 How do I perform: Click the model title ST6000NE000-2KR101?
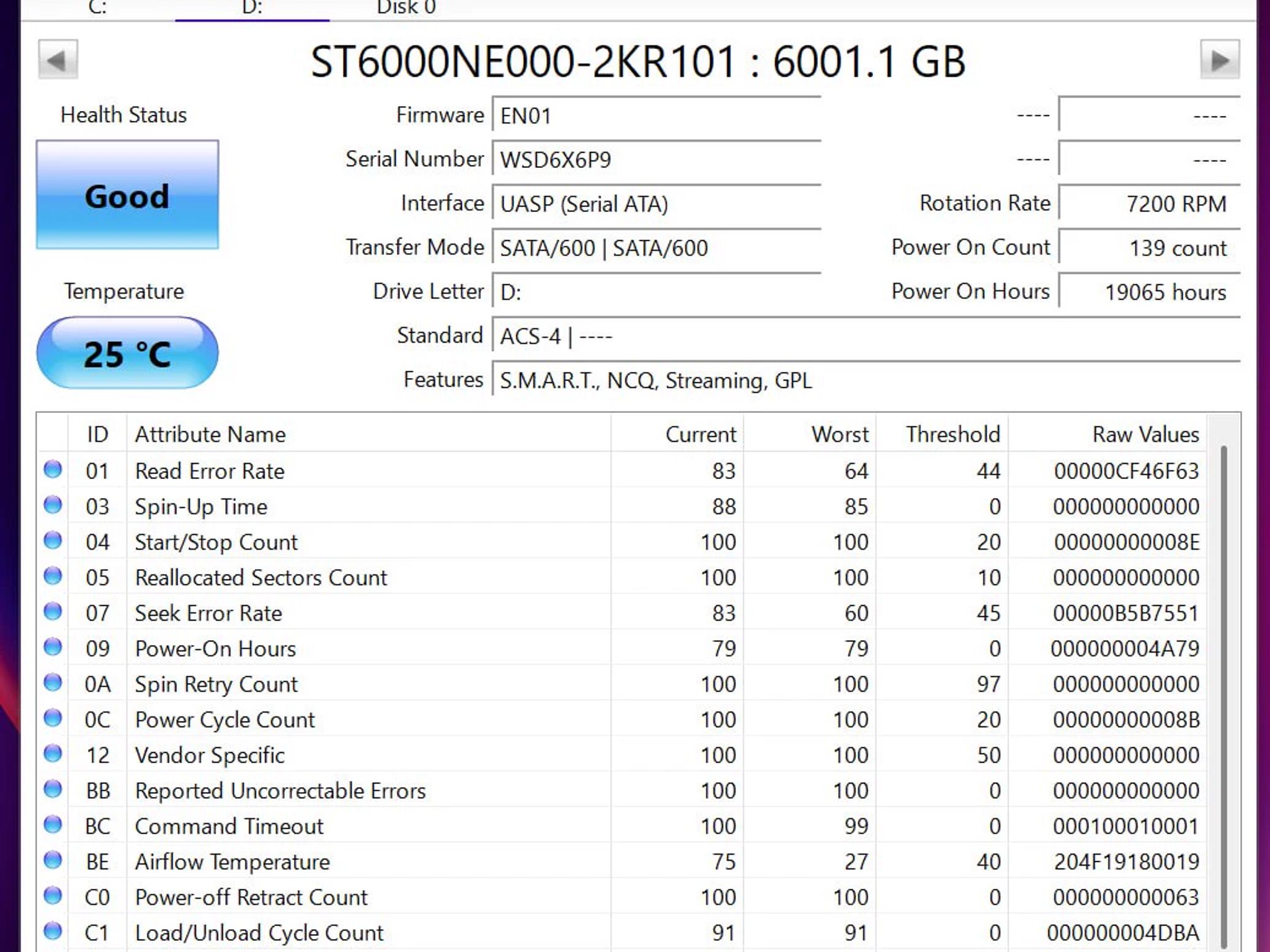coord(523,61)
